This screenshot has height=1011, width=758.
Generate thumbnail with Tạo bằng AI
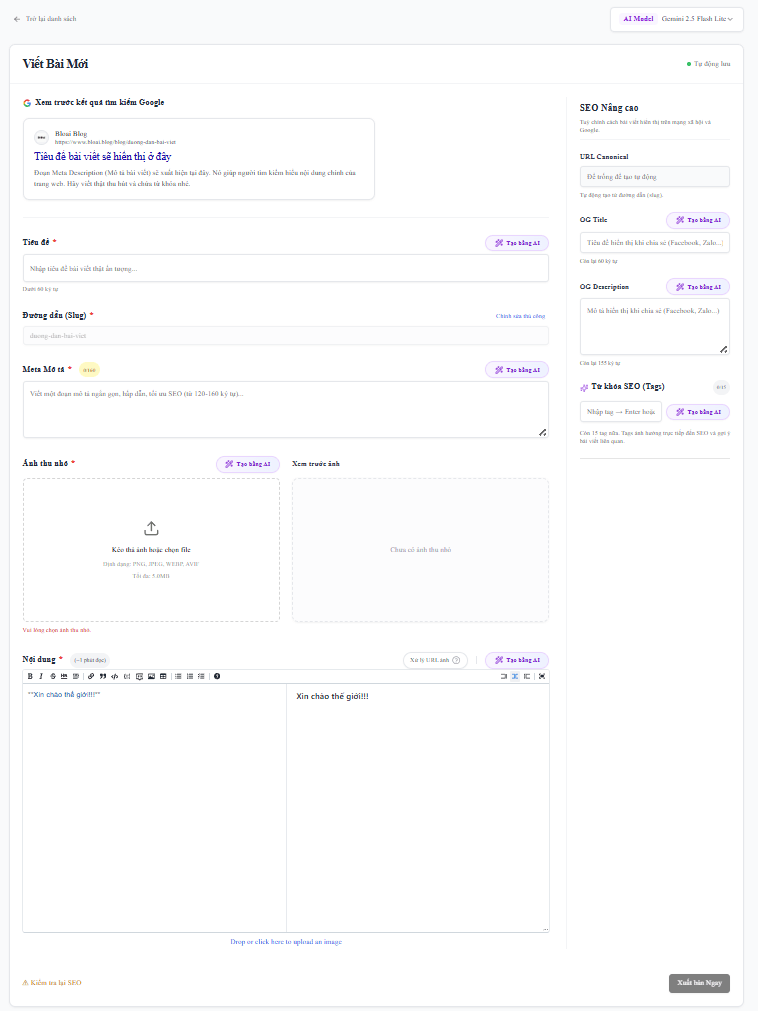coord(248,464)
